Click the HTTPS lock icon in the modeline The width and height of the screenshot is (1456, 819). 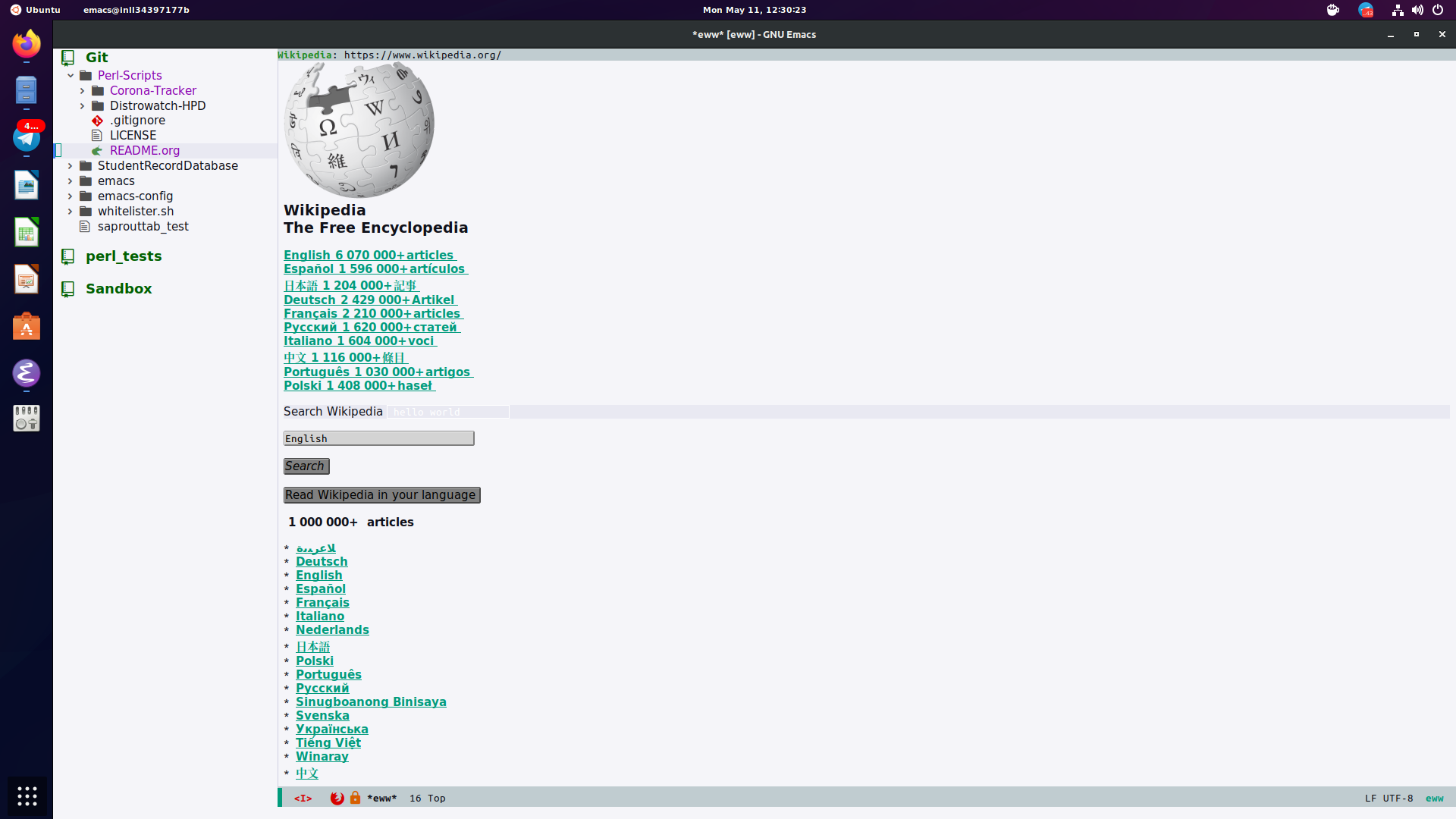click(356, 798)
